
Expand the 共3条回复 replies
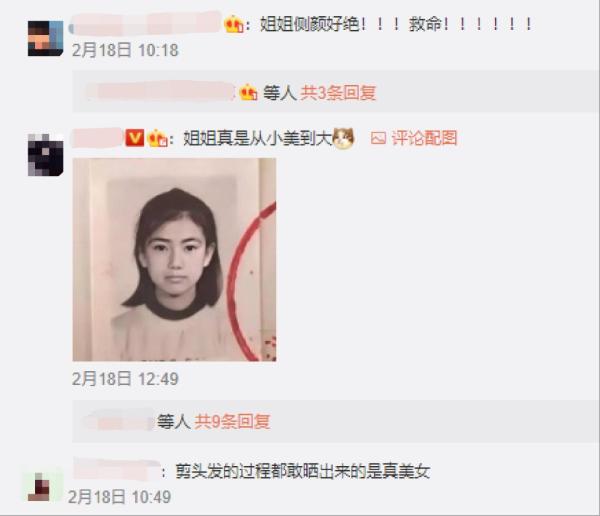coord(338,93)
